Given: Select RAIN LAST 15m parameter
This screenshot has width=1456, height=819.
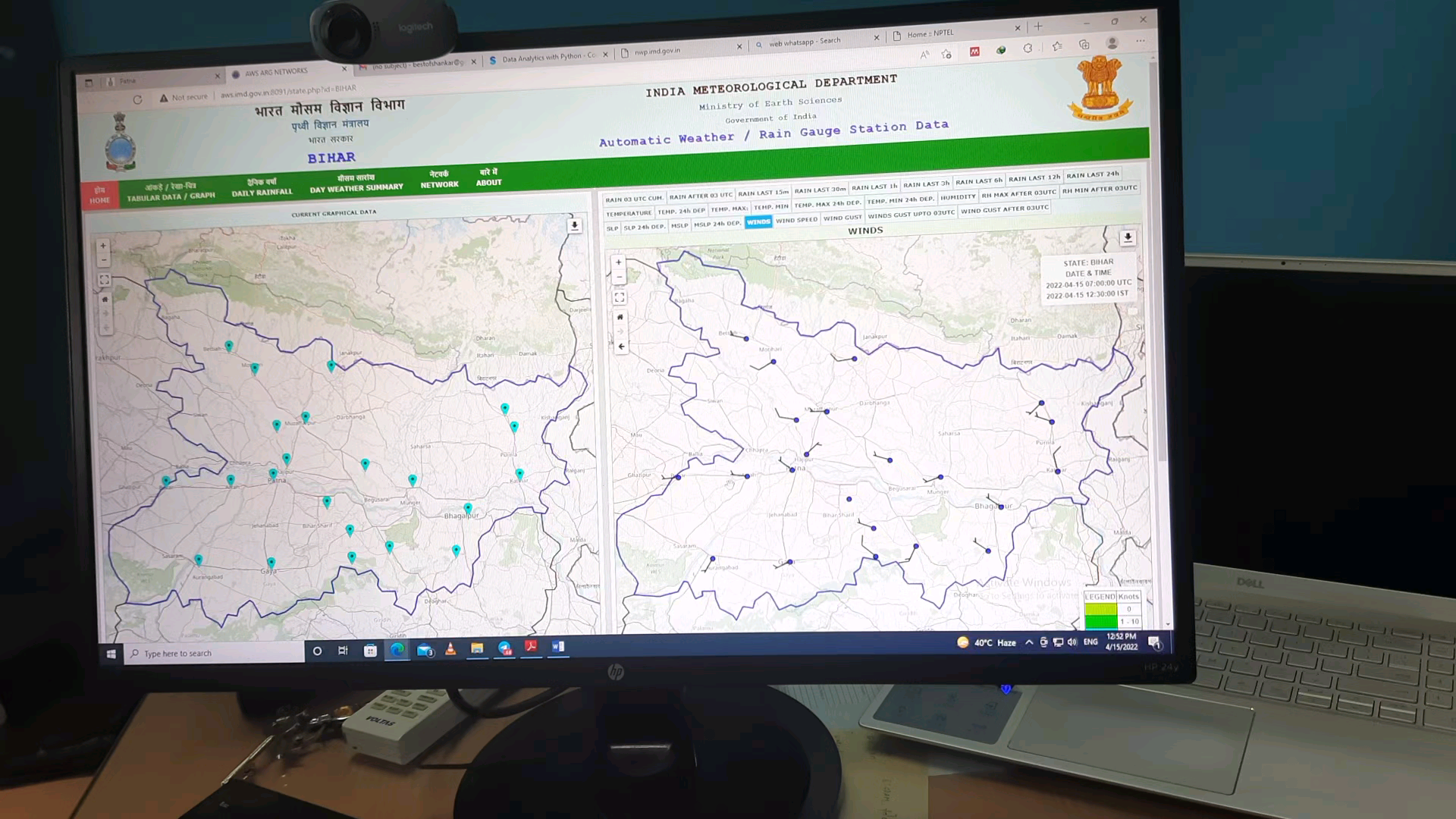Looking at the screenshot, I should pyautogui.click(x=763, y=193).
